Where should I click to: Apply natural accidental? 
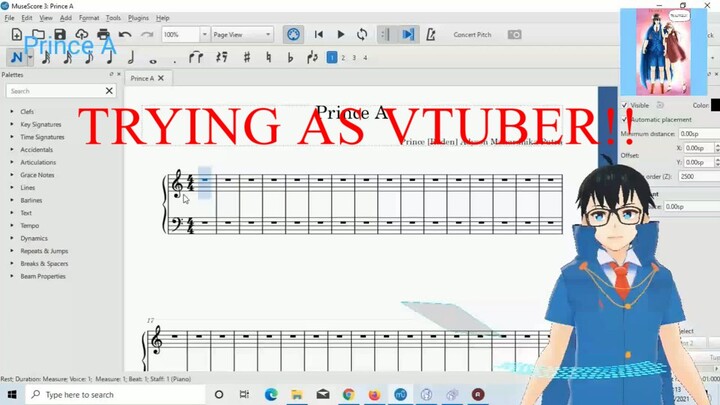coord(269,57)
